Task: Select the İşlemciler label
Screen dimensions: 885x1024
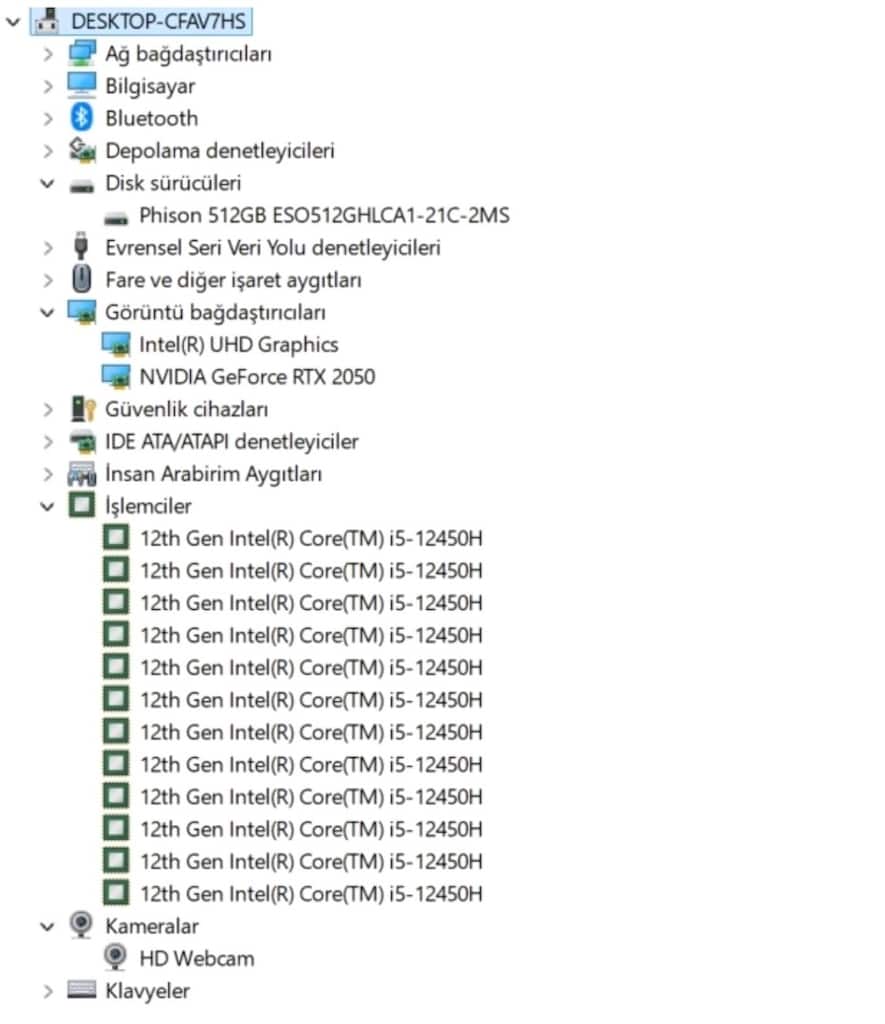Action: [148, 507]
